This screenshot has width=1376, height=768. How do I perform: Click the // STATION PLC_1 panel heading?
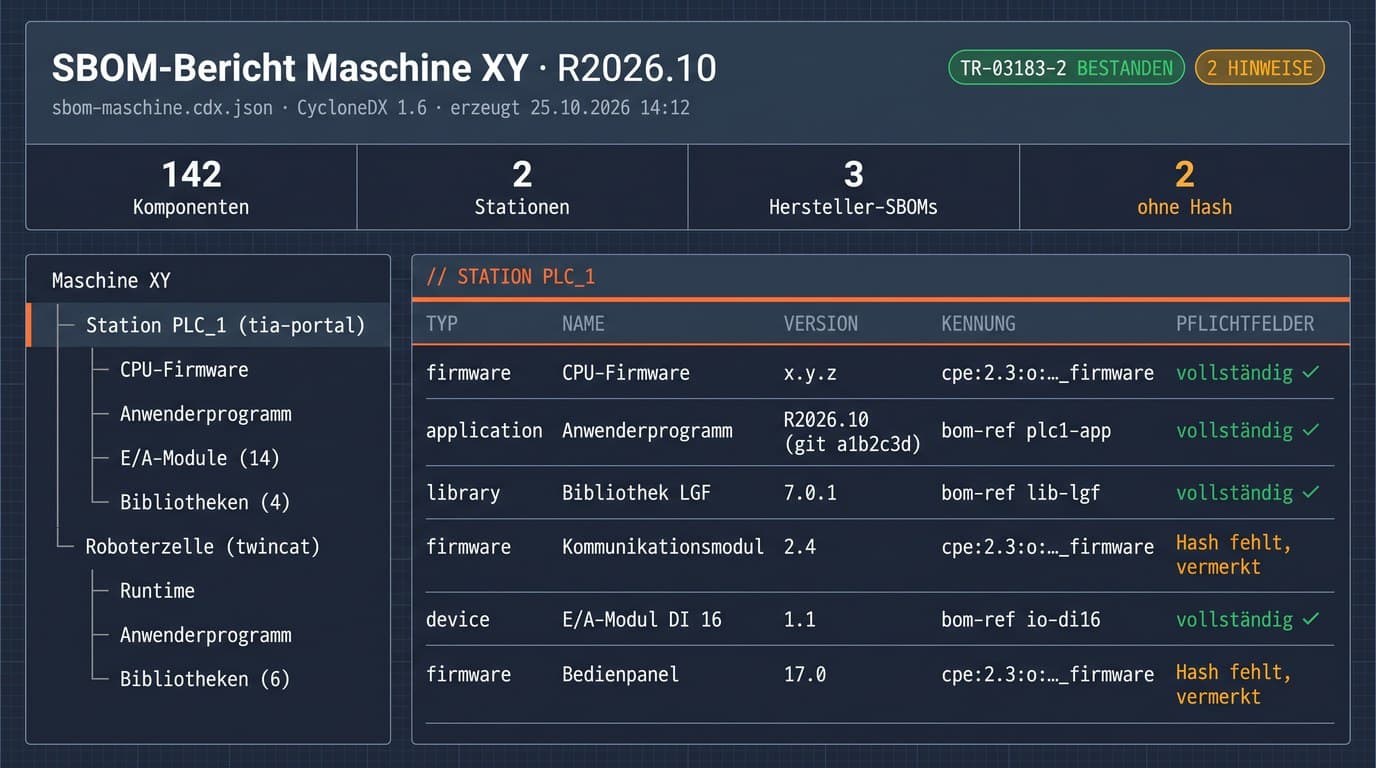[511, 277]
